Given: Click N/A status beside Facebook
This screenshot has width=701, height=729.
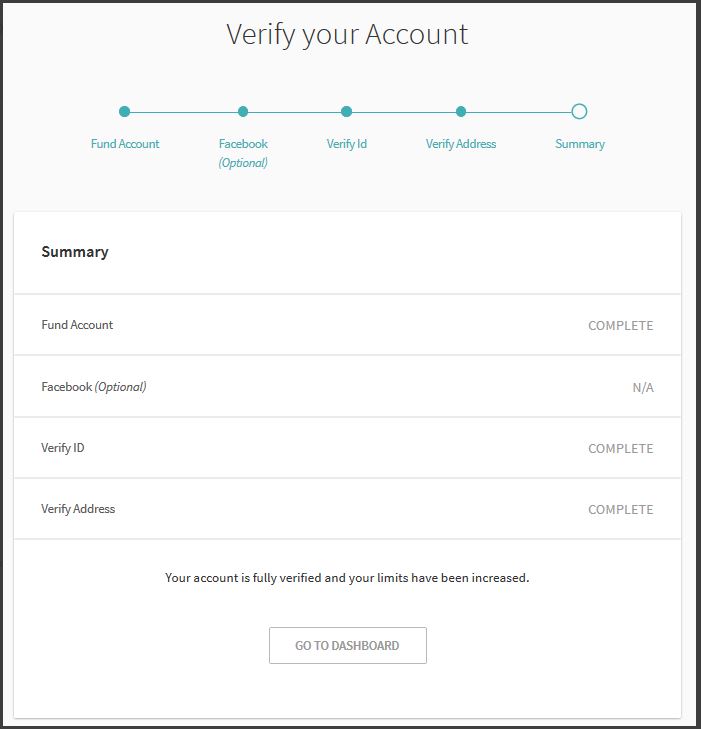Looking at the screenshot, I should [x=643, y=387].
